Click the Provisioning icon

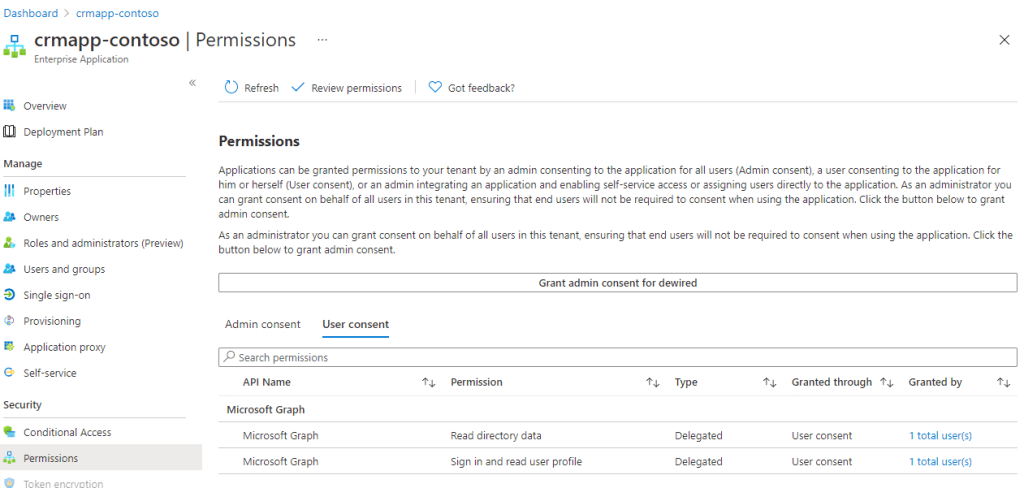pyautogui.click(x=10, y=321)
